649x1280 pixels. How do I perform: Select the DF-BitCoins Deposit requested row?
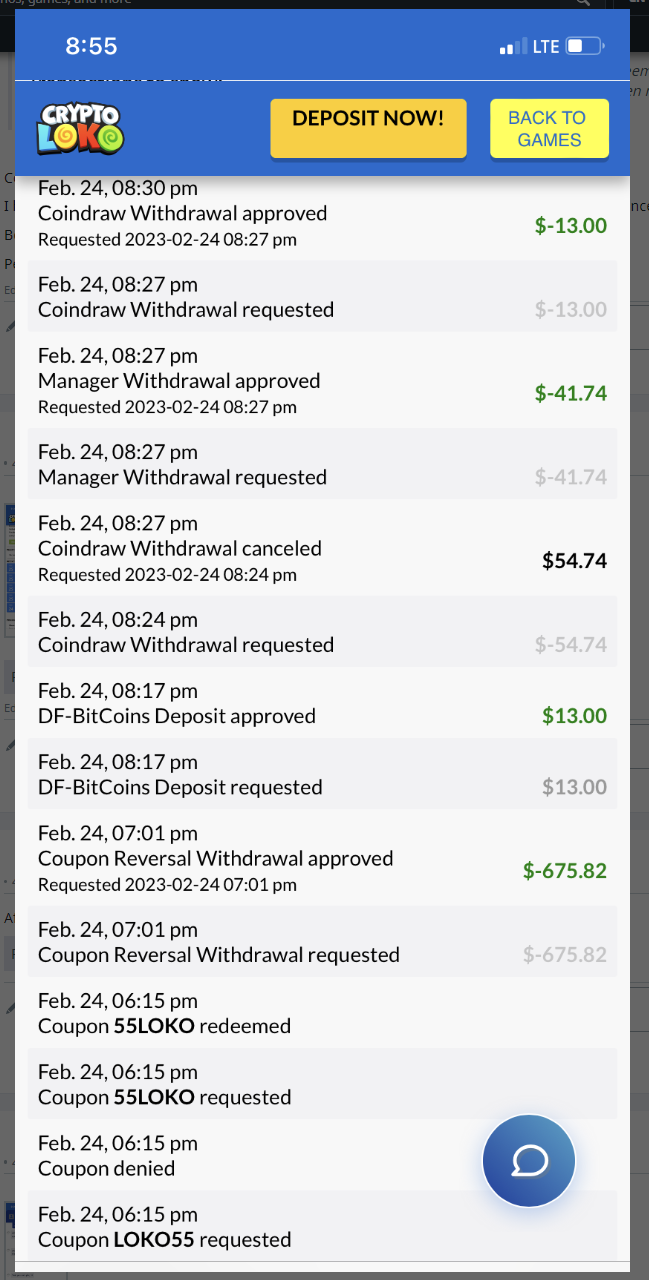coord(180,787)
